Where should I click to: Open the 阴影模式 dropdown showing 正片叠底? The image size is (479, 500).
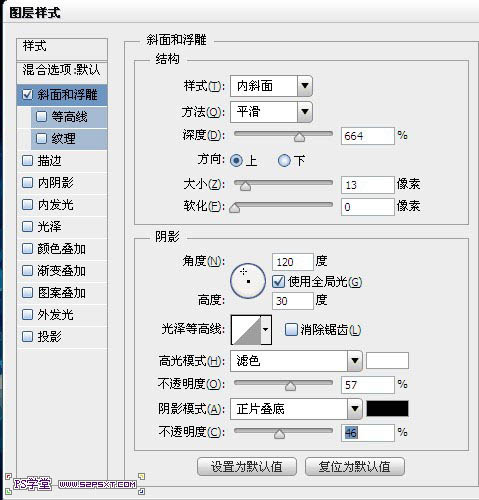point(296,409)
